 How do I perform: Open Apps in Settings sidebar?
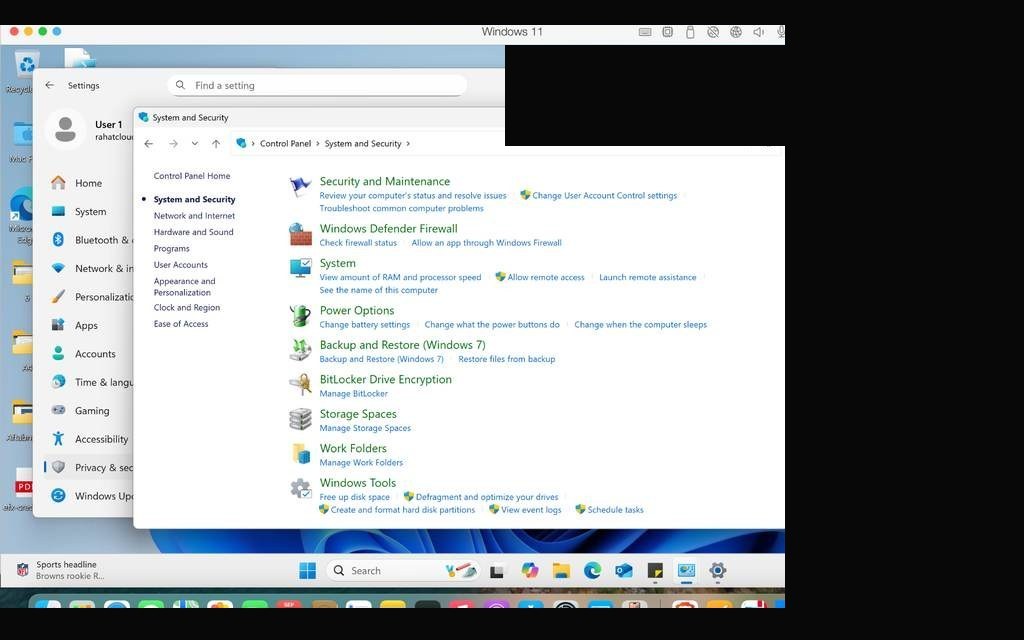[88, 325]
